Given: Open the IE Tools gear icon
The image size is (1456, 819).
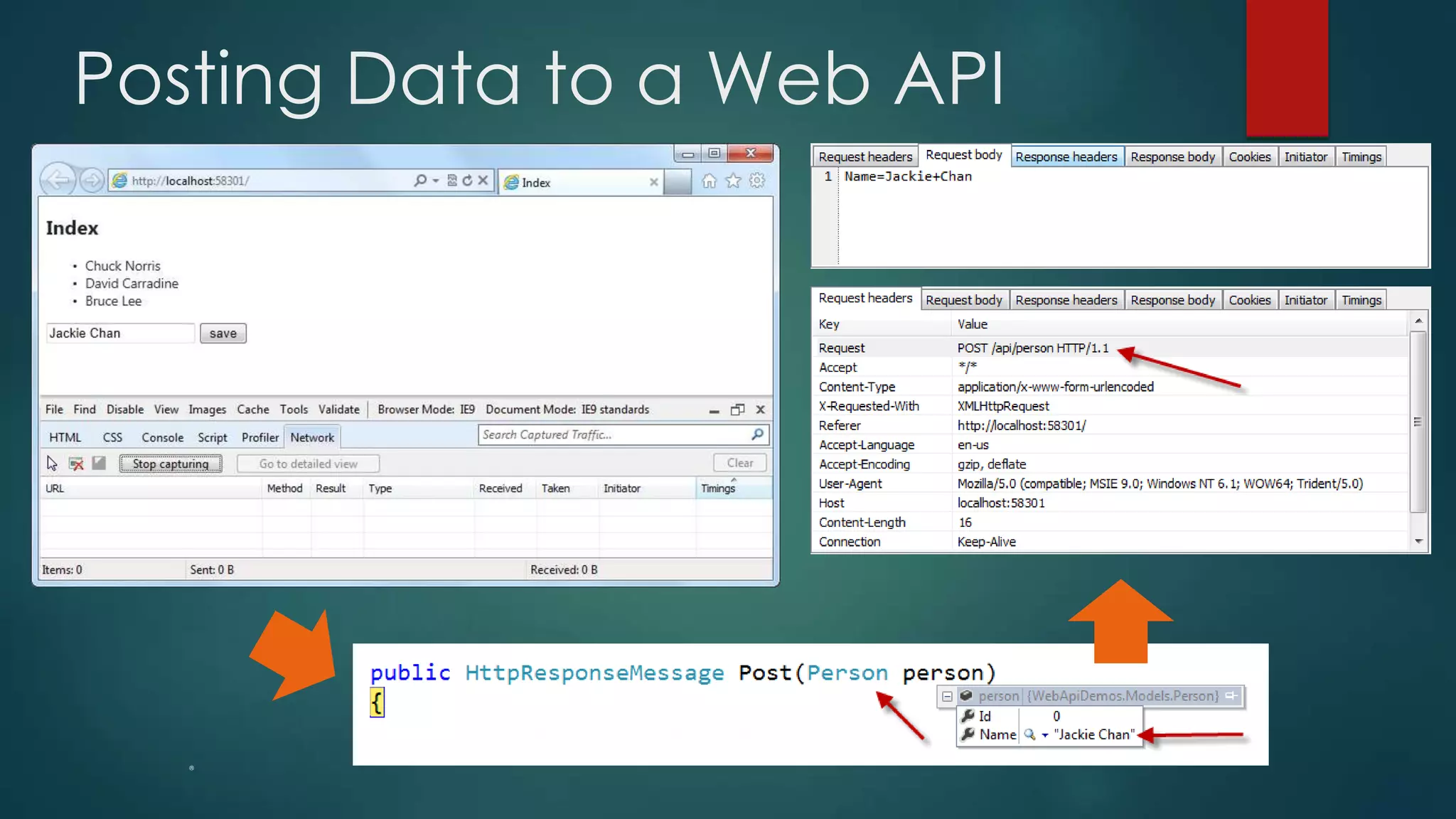Looking at the screenshot, I should point(757,181).
